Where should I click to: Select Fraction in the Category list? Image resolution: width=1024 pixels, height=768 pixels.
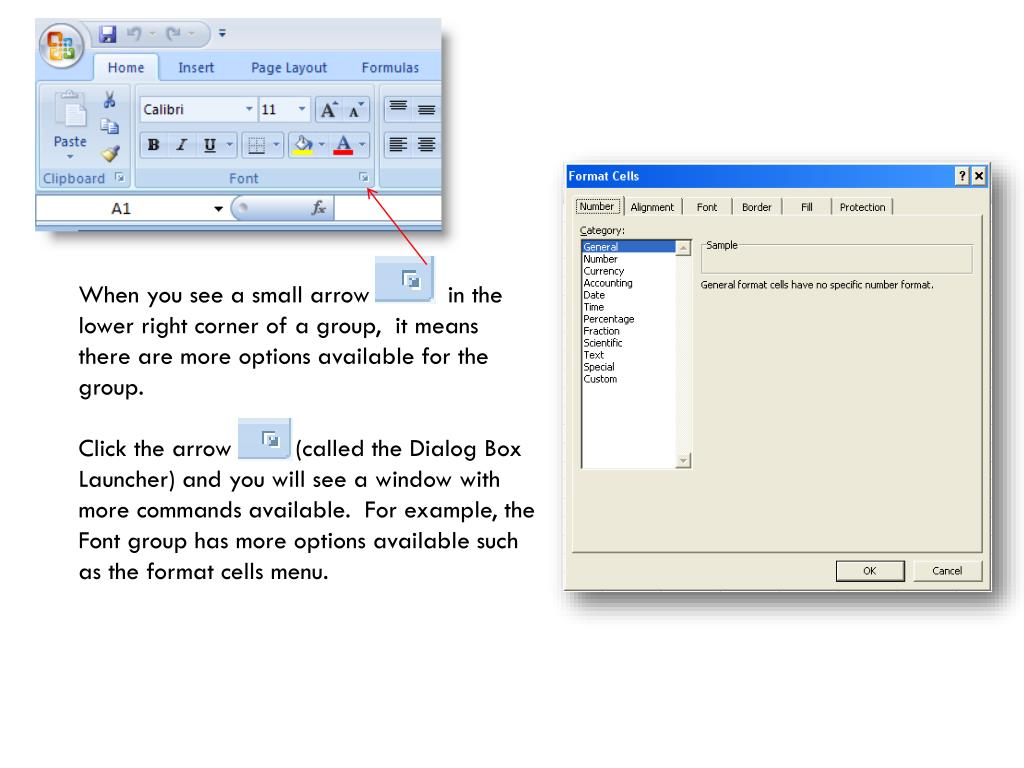629,330
